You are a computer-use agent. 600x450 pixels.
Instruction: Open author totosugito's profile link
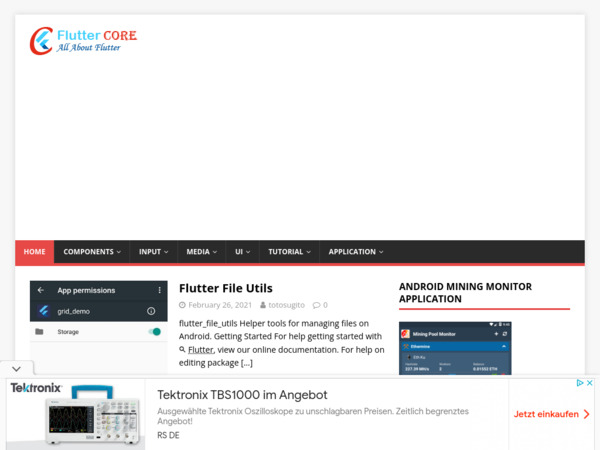[x=285, y=305]
